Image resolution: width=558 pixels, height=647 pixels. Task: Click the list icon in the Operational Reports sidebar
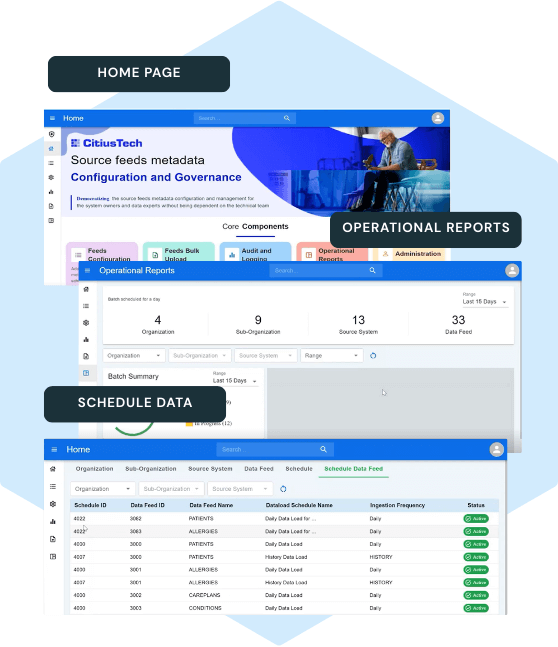tap(86, 306)
